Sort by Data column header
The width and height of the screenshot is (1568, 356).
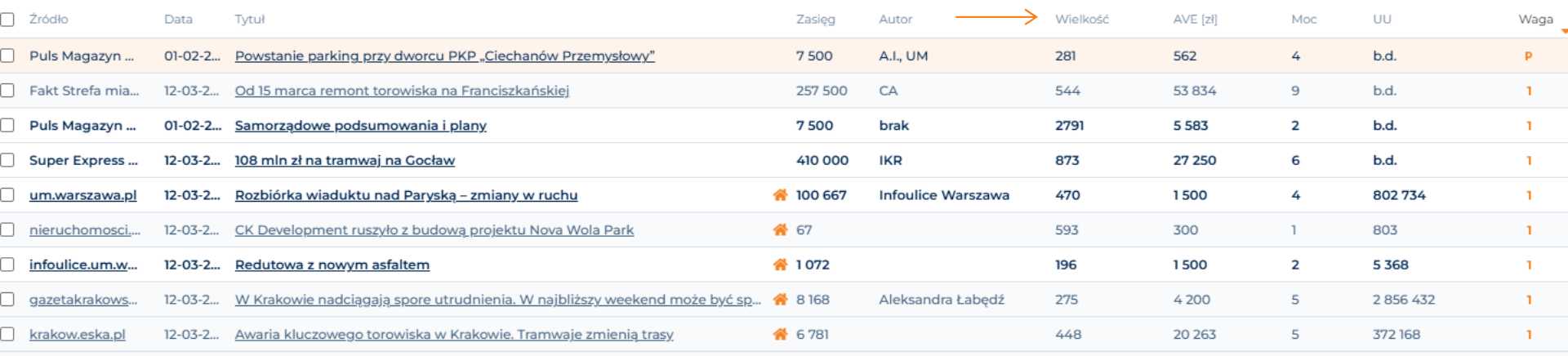point(178,20)
